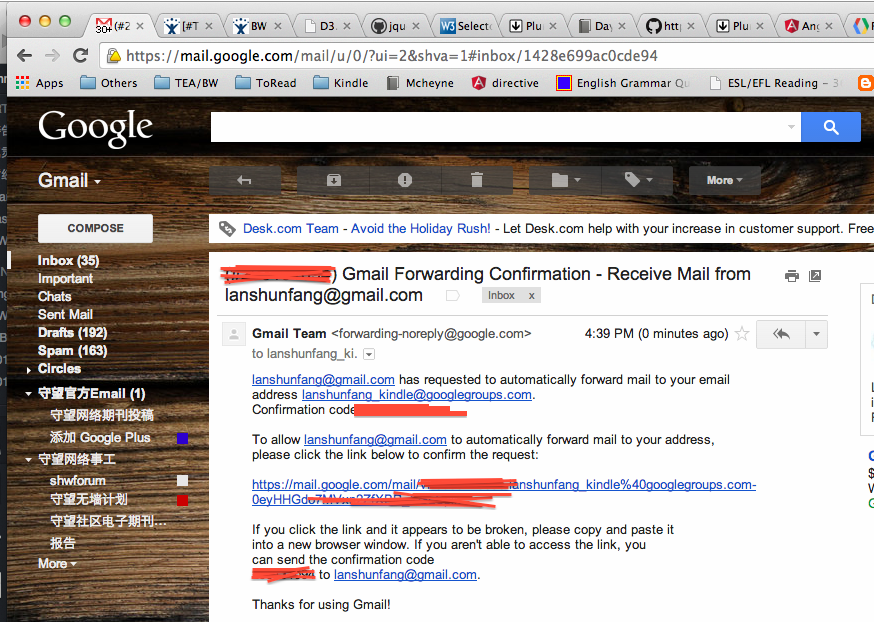Expand More labels in the sidebar
The height and width of the screenshot is (622, 874).
[x=57, y=563]
